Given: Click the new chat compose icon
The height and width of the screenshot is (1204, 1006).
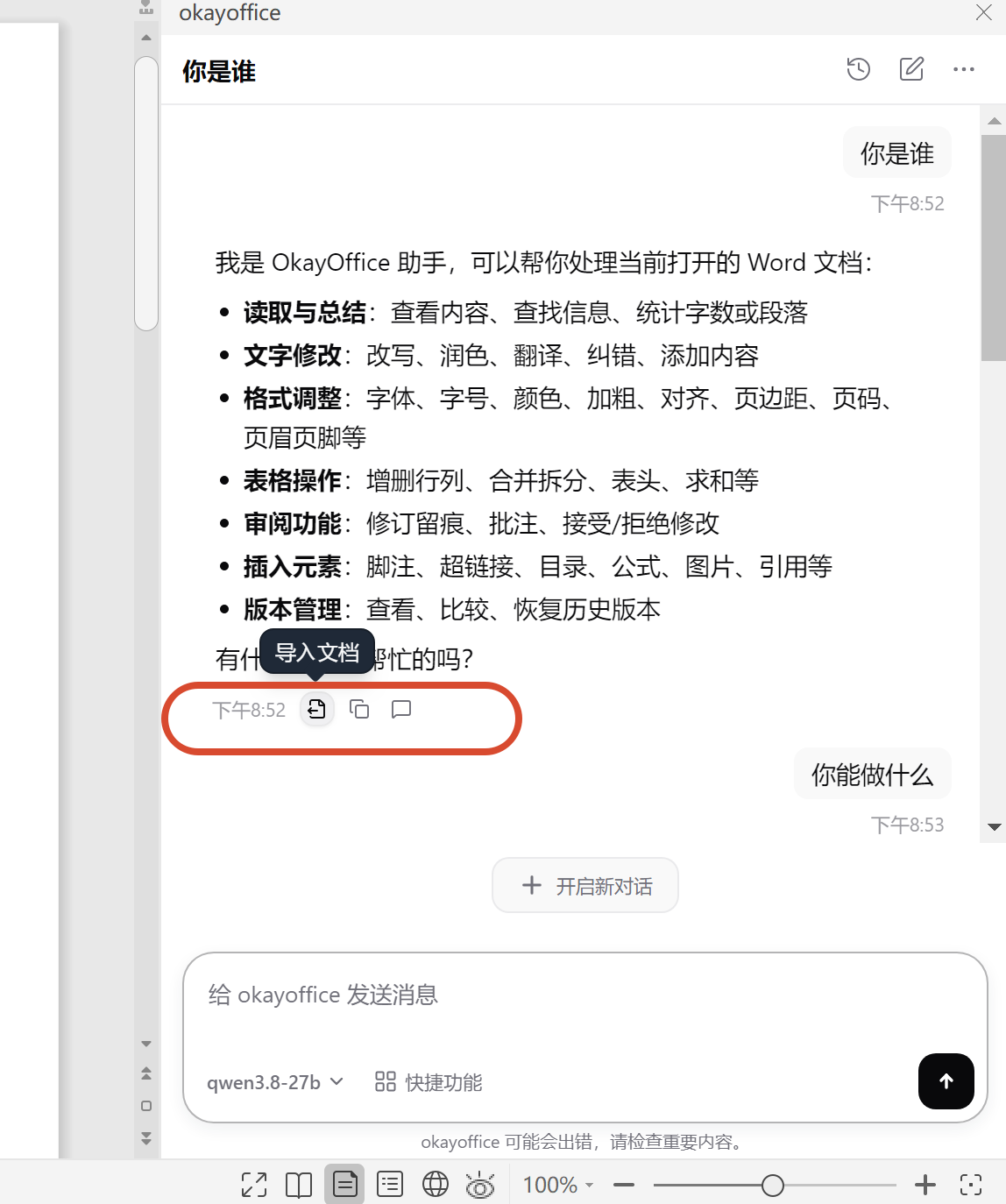Looking at the screenshot, I should click(x=911, y=69).
